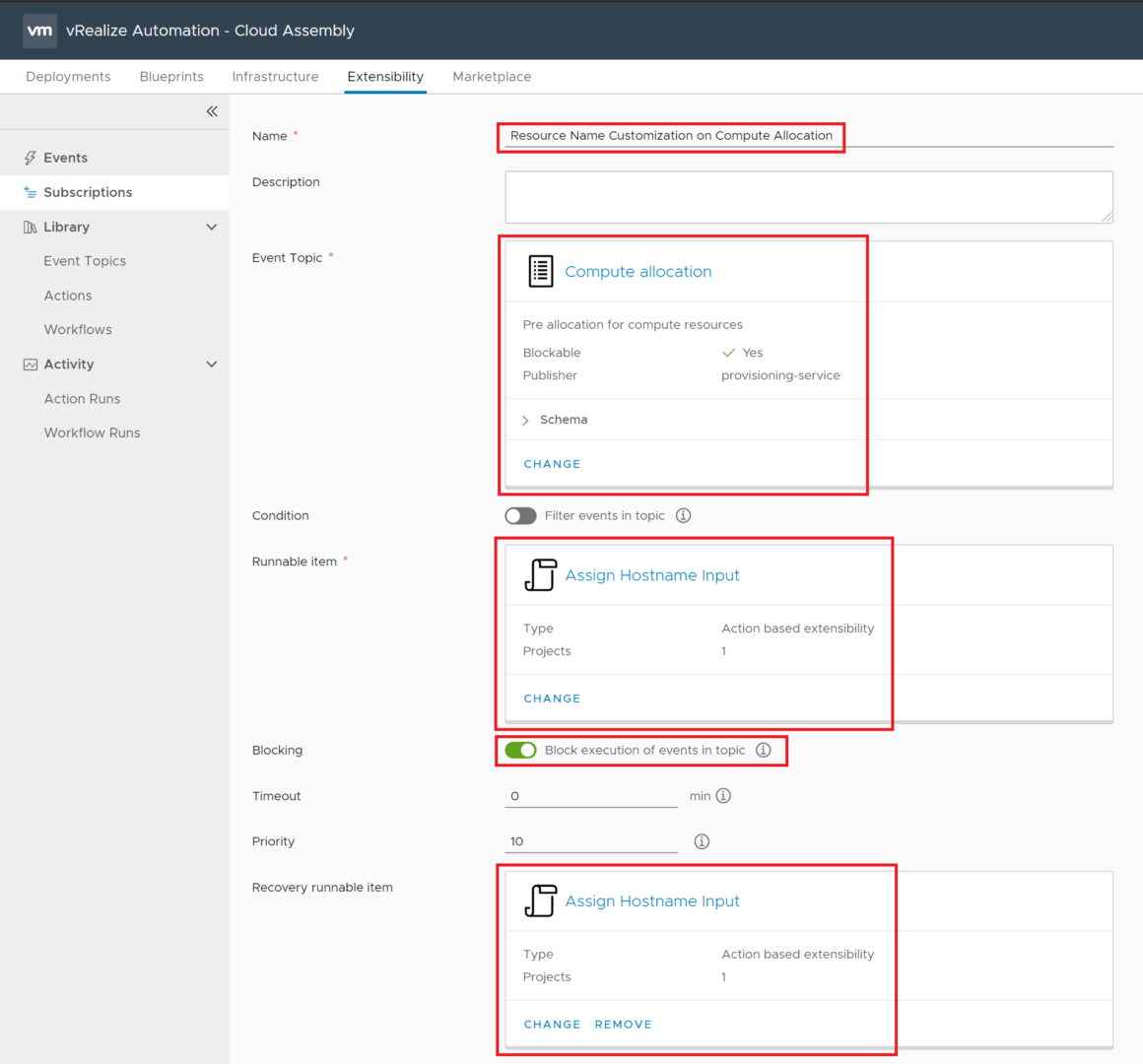The height and width of the screenshot is (1064, 1143).
Task: Click info icon beside Block execution toggle
Action: [x=763, y=750]
